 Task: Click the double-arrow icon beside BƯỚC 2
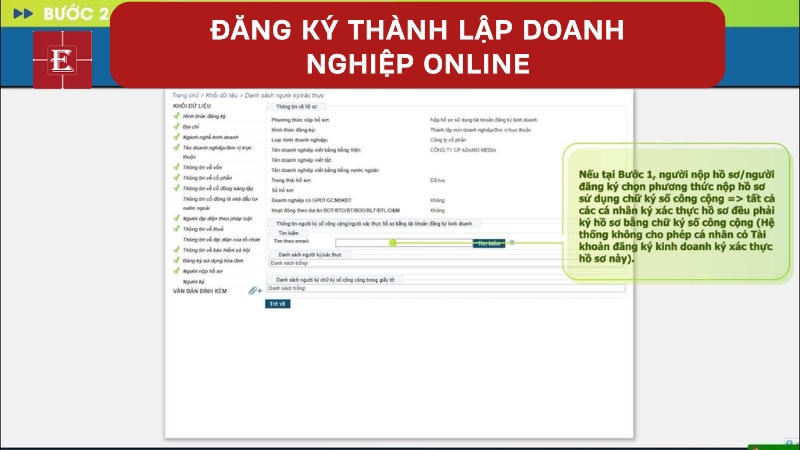click(23, 14)
